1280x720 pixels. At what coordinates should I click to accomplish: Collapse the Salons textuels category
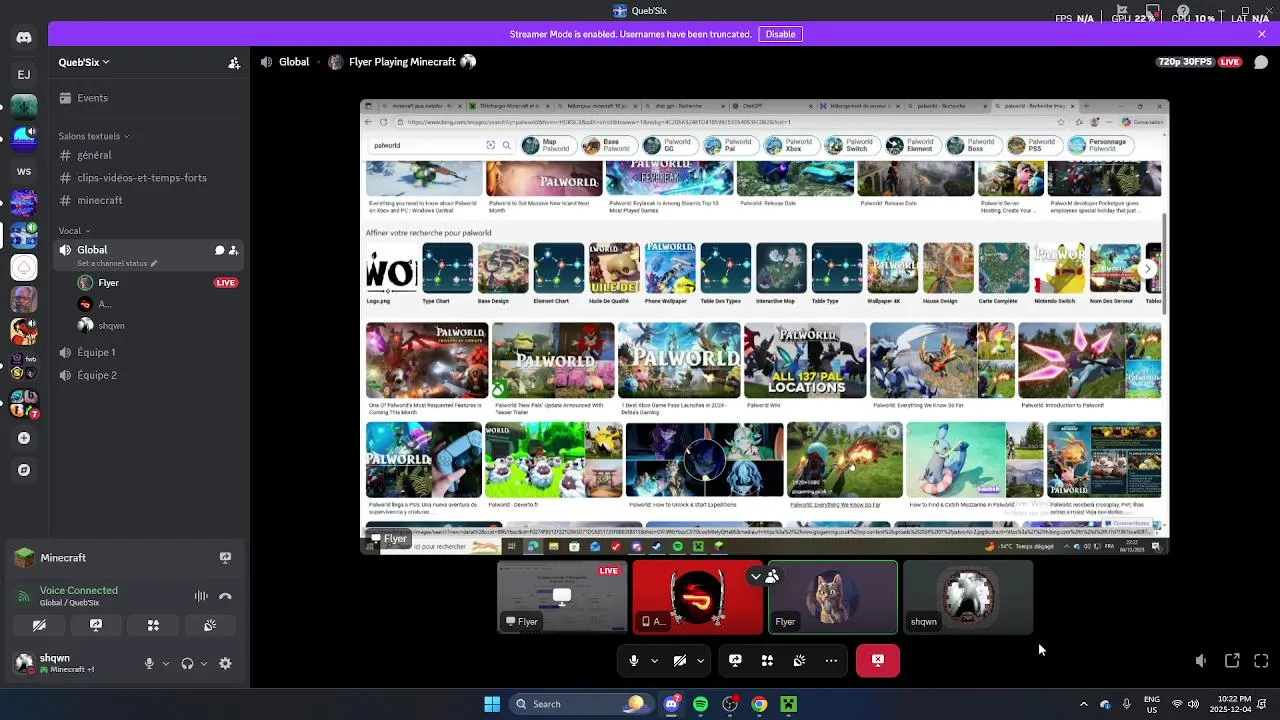pyautogui.click(x=94, y=136)
